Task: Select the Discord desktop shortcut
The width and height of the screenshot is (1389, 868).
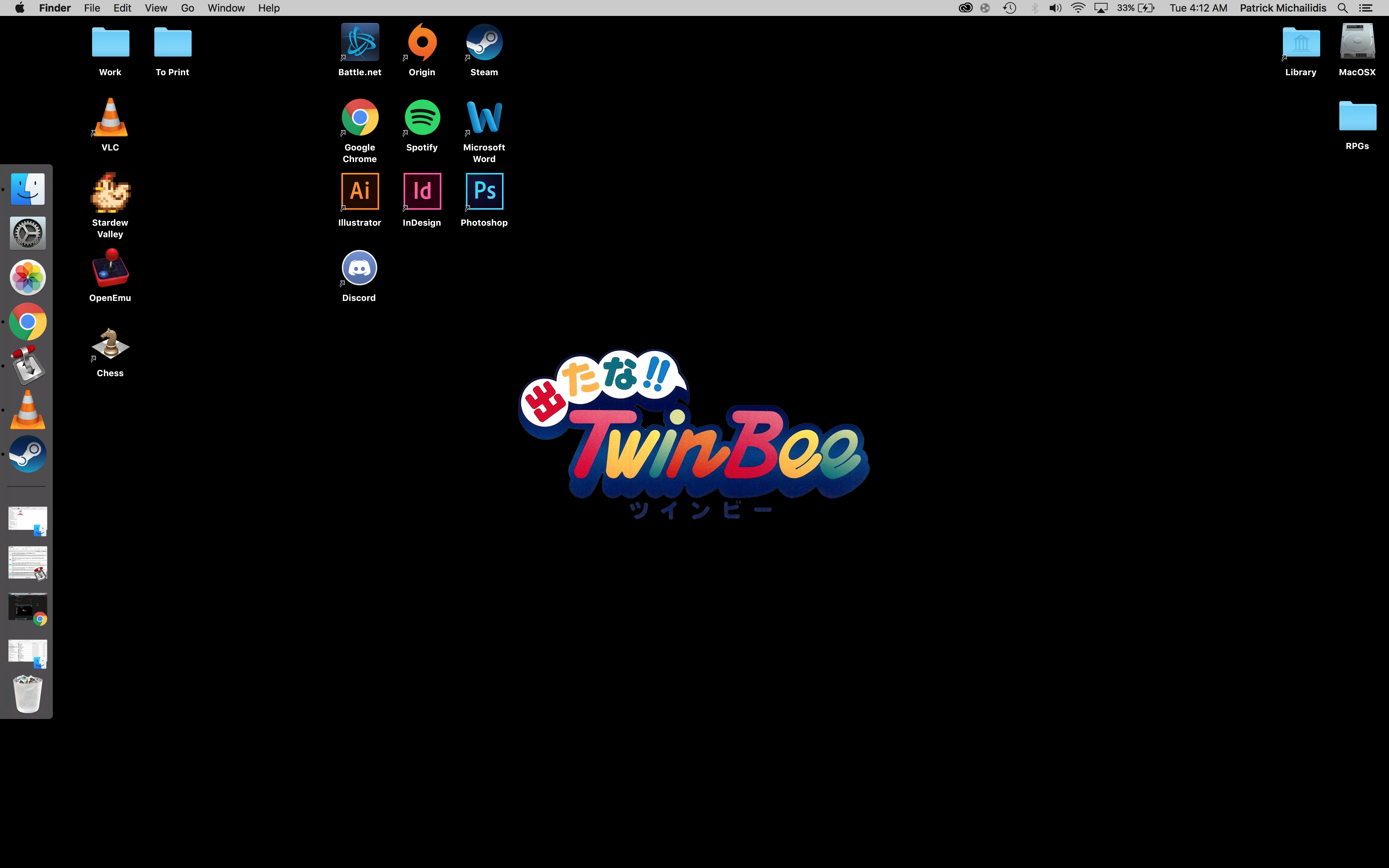Action: 359,268
